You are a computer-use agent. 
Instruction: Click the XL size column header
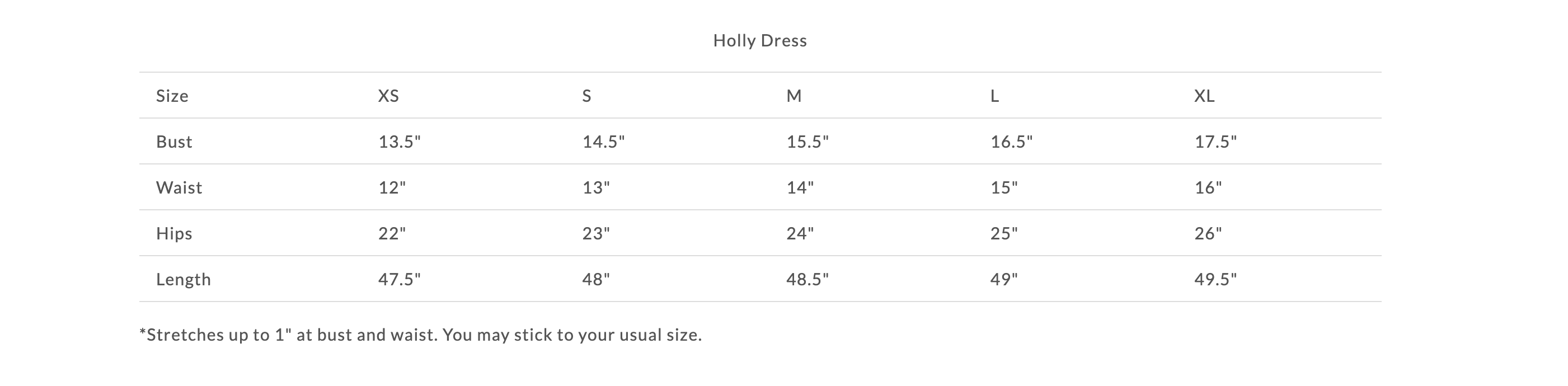point(1204,96)
